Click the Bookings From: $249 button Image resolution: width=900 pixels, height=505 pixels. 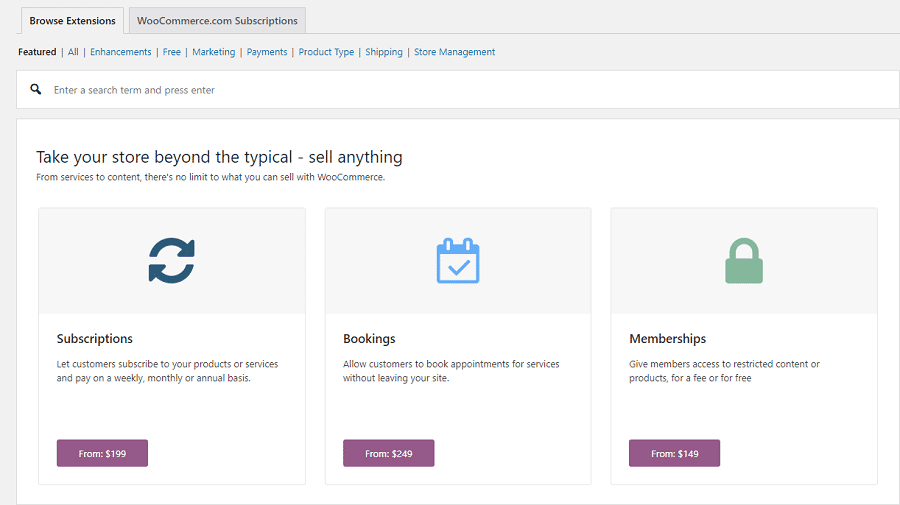click(388, 453)
